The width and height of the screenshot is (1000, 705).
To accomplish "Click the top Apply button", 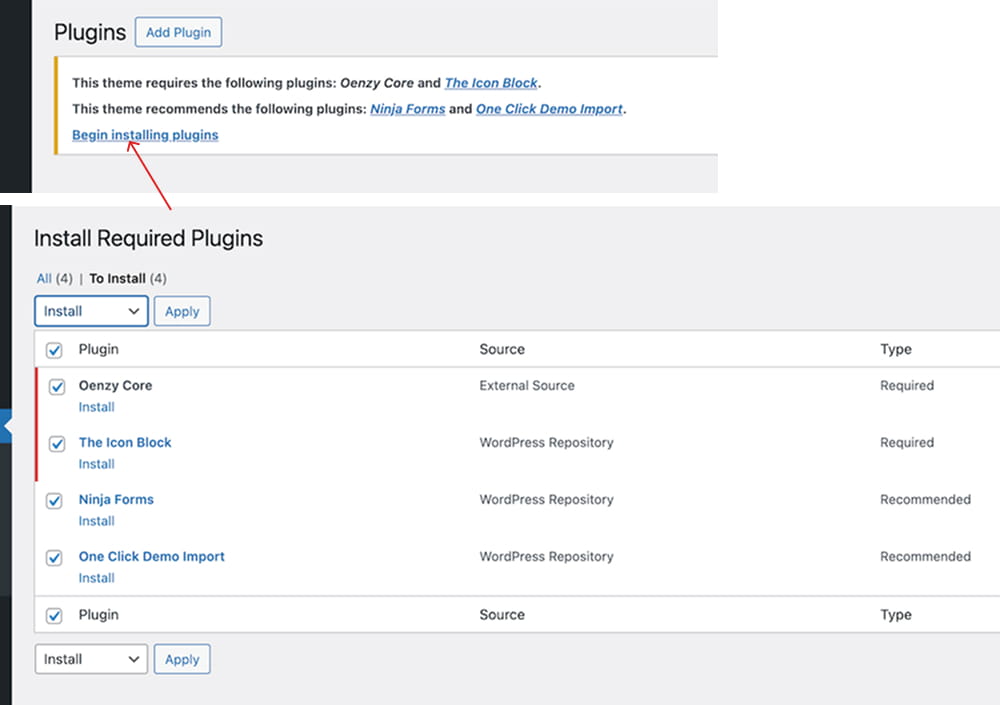I will [x=182, y=311].
